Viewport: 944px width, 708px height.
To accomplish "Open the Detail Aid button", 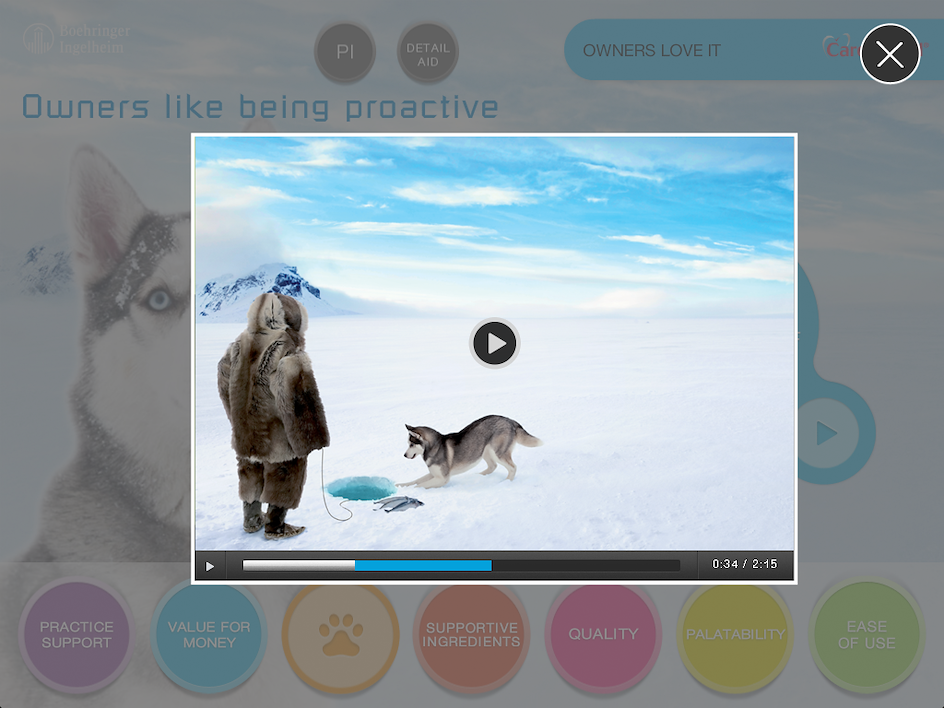I will click(428, 53).
